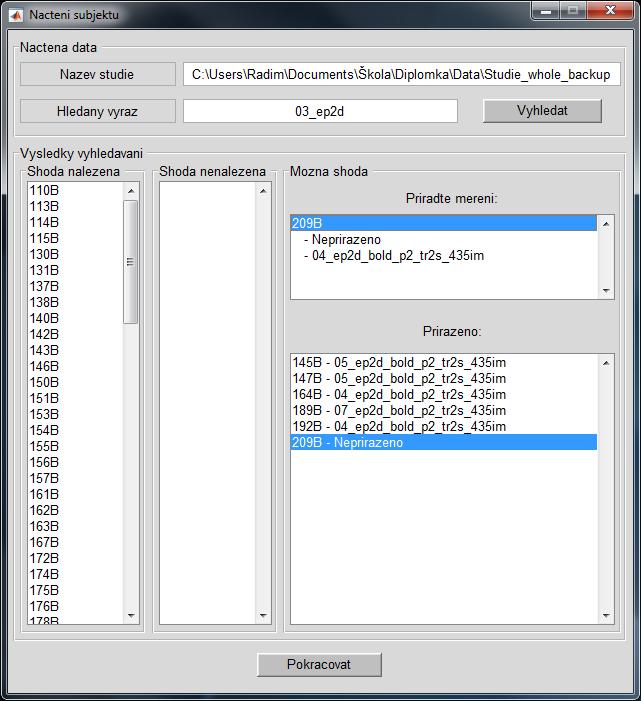Select subject 155B in the list
Screen dimensions: 641x701
click(75, 446)
